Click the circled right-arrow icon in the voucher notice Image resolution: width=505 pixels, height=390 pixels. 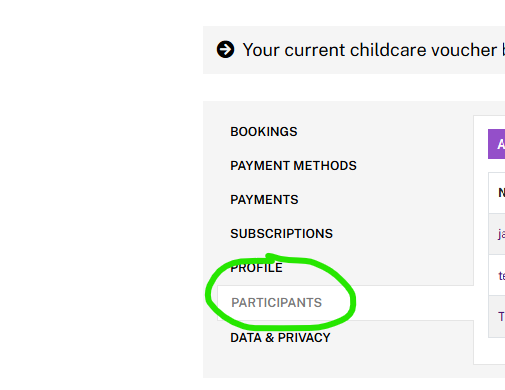(225, 50)
